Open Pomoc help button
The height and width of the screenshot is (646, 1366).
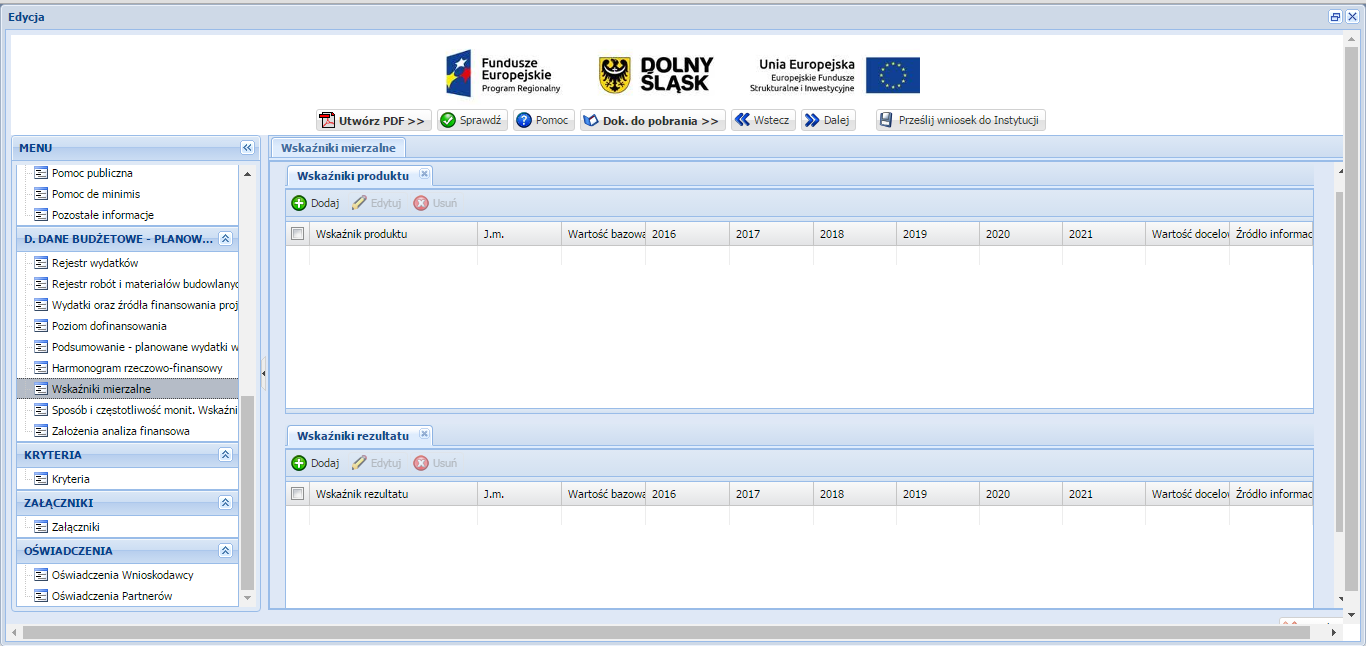coord(543,120)
